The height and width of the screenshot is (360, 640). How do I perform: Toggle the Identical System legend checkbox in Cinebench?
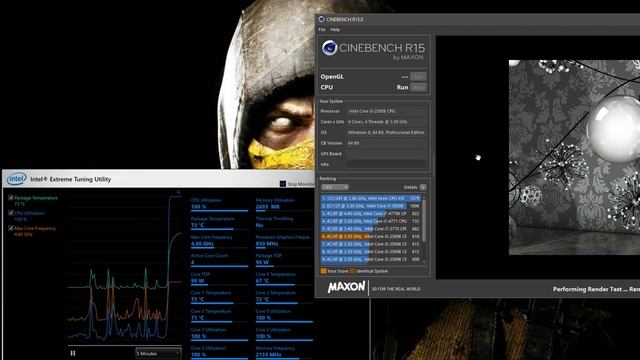[x=353, y=271]
